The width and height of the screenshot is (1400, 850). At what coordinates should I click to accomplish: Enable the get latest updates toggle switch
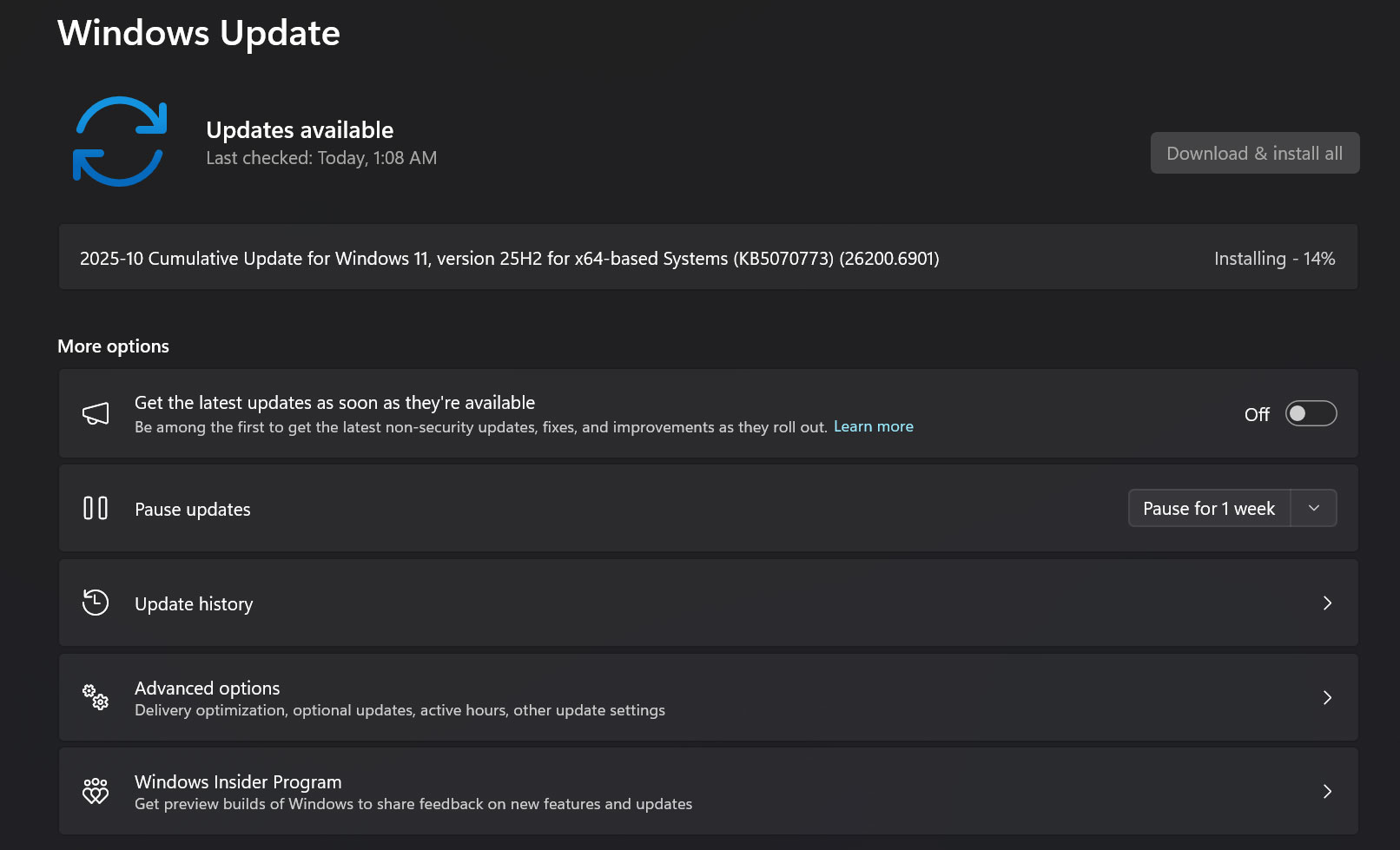click(1310, 414)
